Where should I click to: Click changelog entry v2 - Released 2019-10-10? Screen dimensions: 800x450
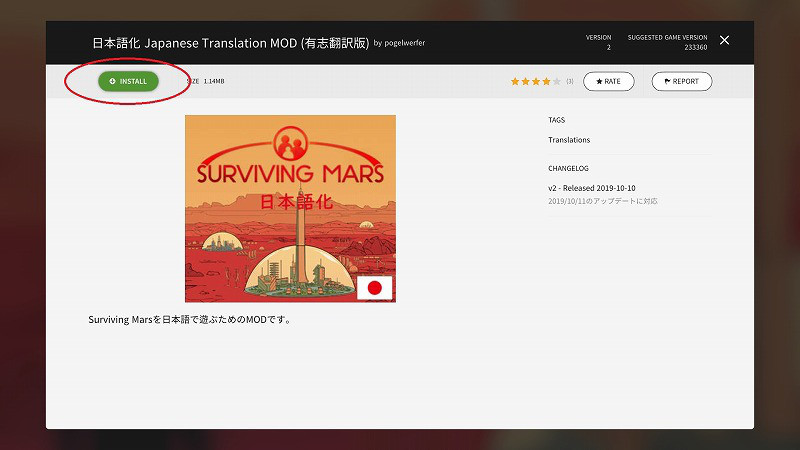coord(592,188)
